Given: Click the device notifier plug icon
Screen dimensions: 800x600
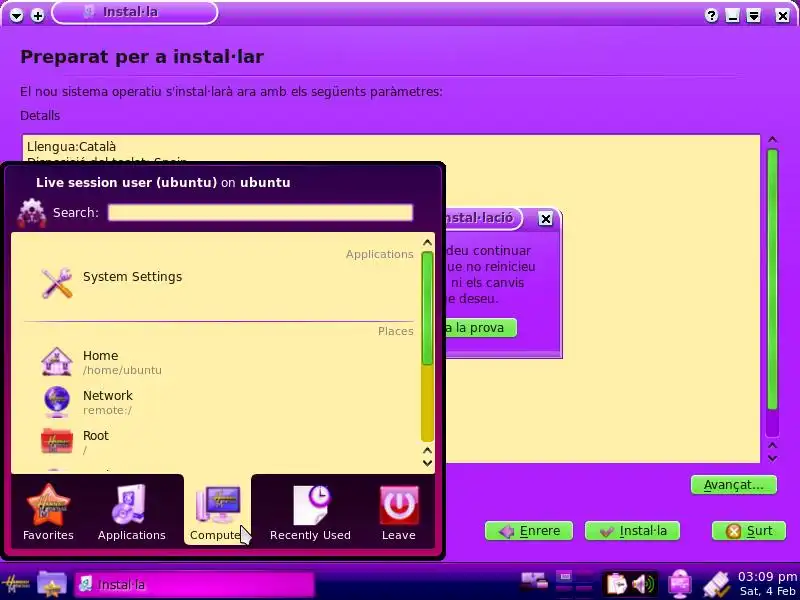Looking at the screenshot, I should point(717,584).
